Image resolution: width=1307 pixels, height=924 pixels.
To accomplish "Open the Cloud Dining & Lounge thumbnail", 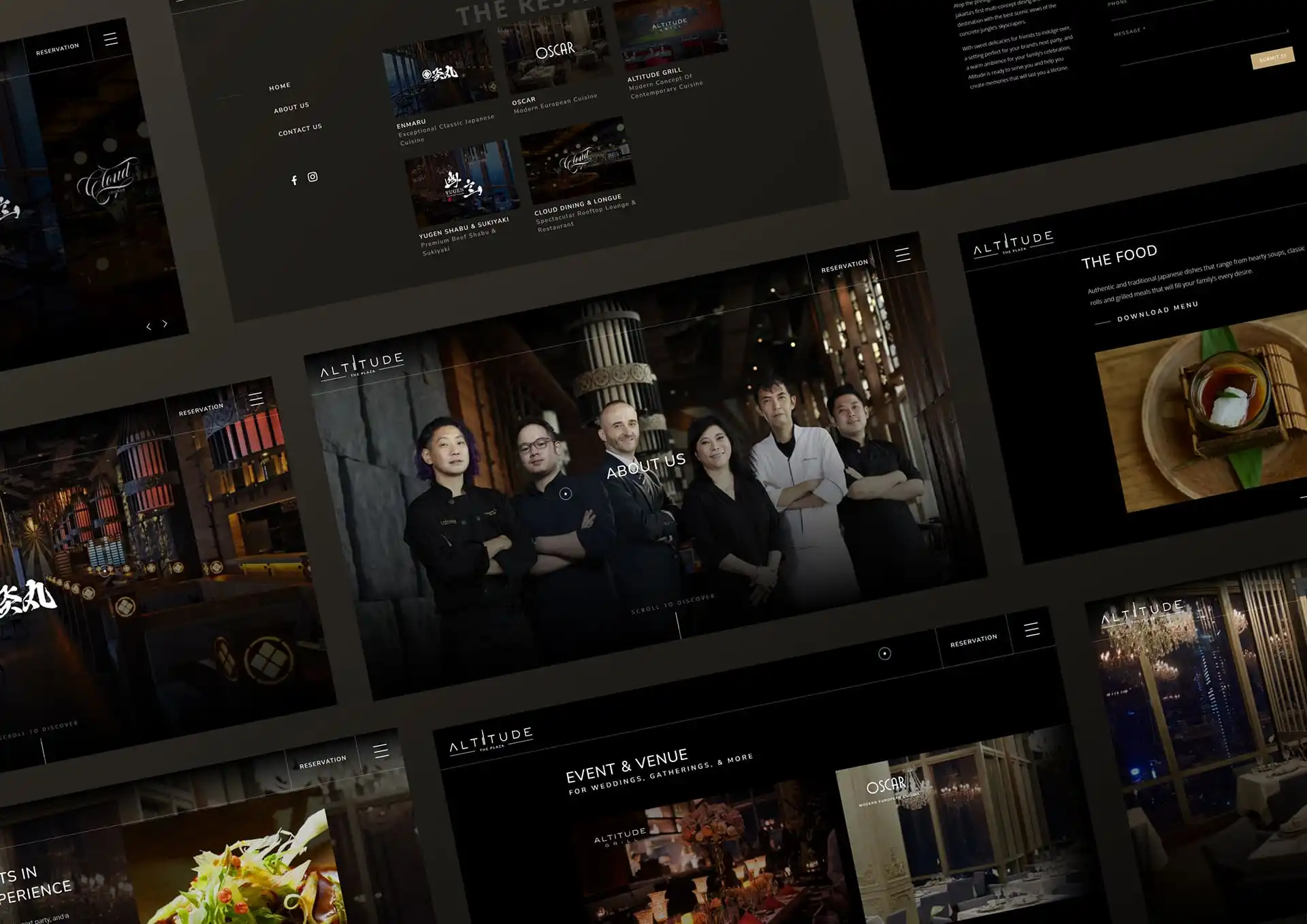I will [x=577, y=160].
